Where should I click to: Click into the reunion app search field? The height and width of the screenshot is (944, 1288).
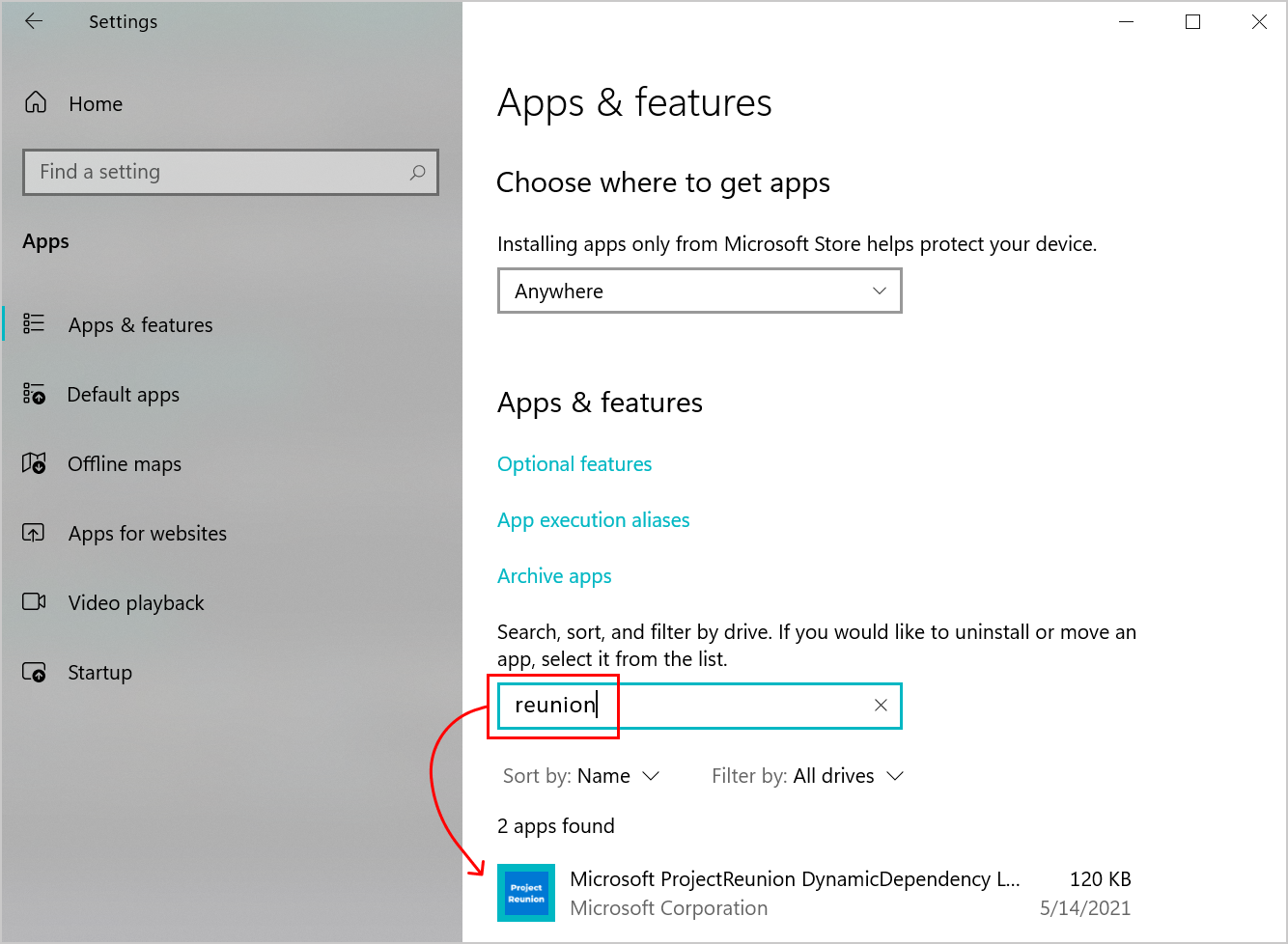click(700, 706)
